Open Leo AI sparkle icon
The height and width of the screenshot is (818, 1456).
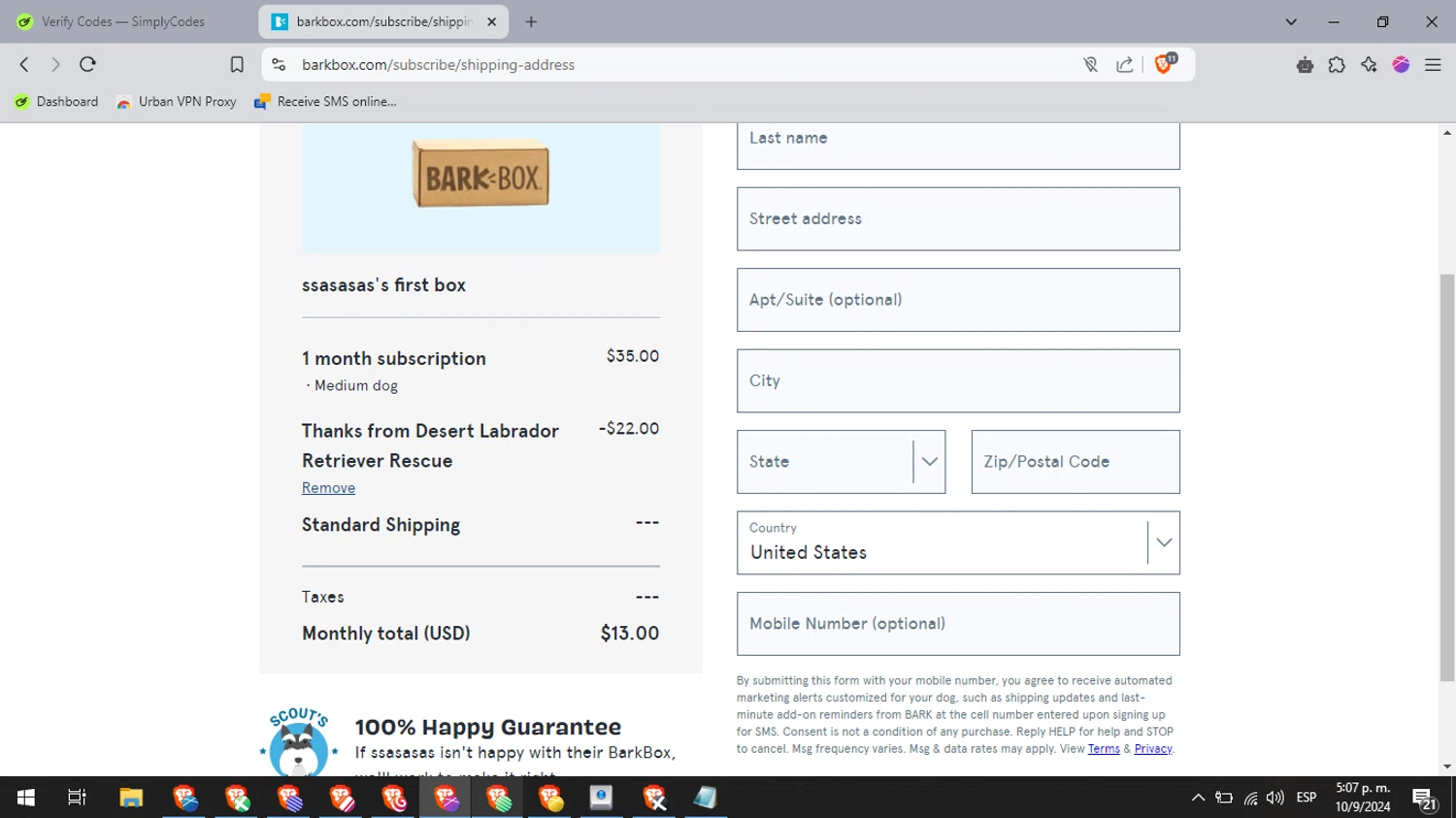click(1369, 64)
